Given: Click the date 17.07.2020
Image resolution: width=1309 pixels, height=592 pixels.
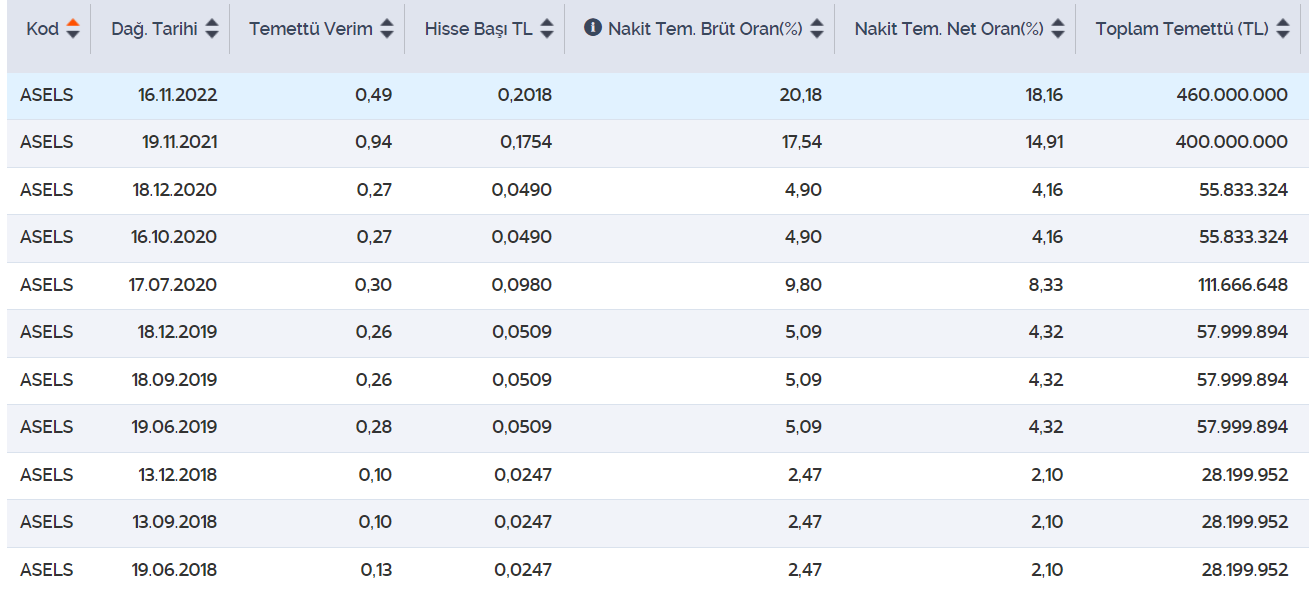Looking at the screenshot, I should 173,285.
